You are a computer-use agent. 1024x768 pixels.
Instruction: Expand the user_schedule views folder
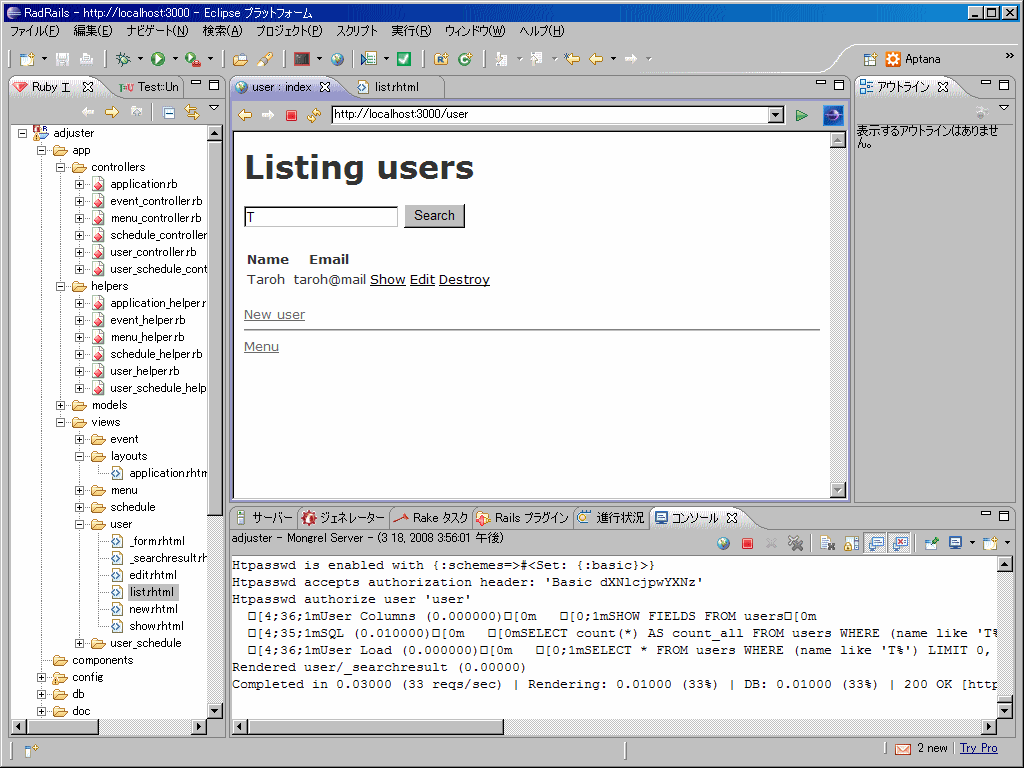pyautogui.click(x=80, y=643)
